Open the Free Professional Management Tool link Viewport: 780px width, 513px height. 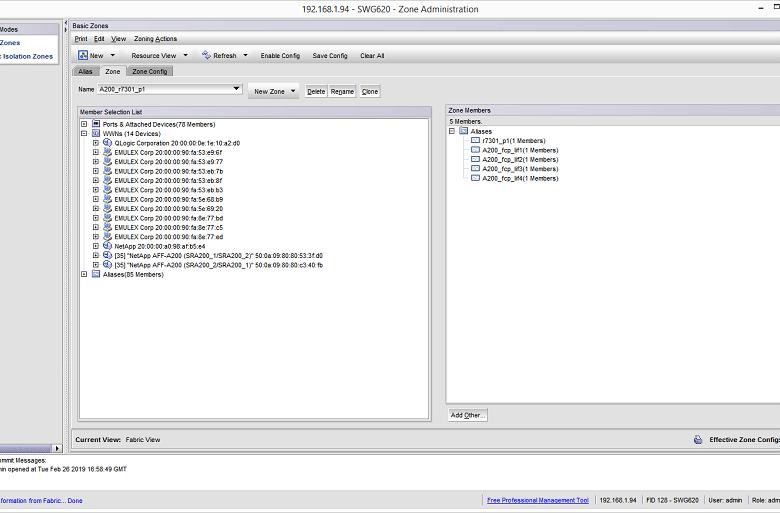pyautogui.click(x=538, y=500)
